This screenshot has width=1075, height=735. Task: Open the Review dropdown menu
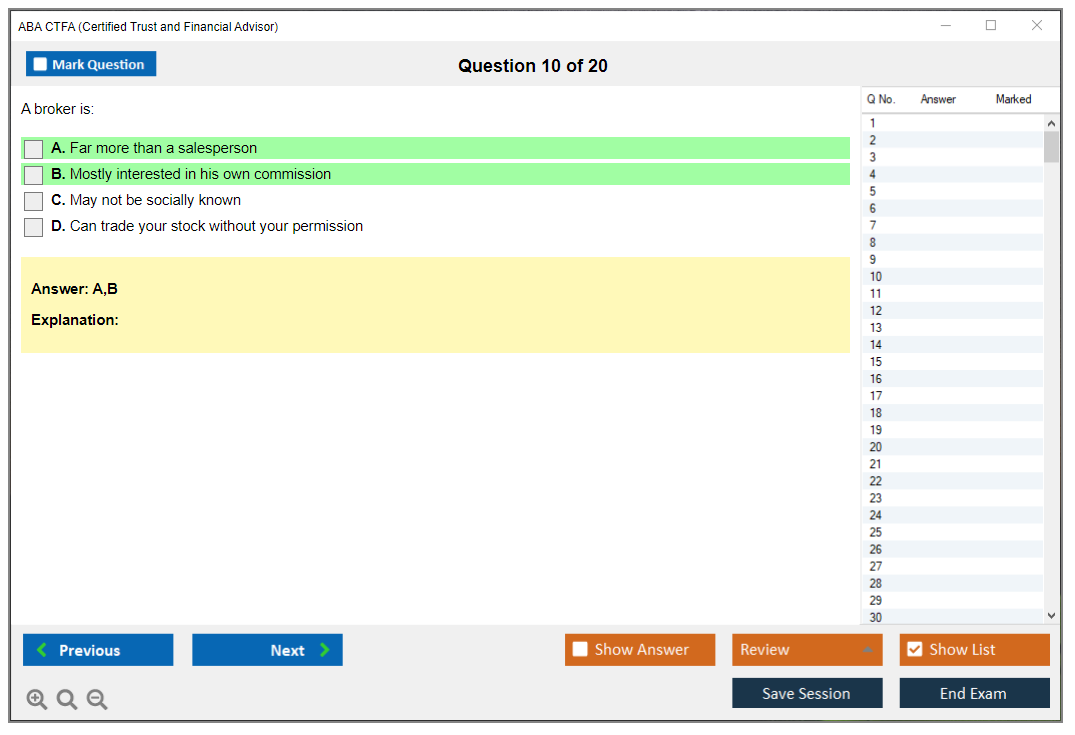point(806,650)
